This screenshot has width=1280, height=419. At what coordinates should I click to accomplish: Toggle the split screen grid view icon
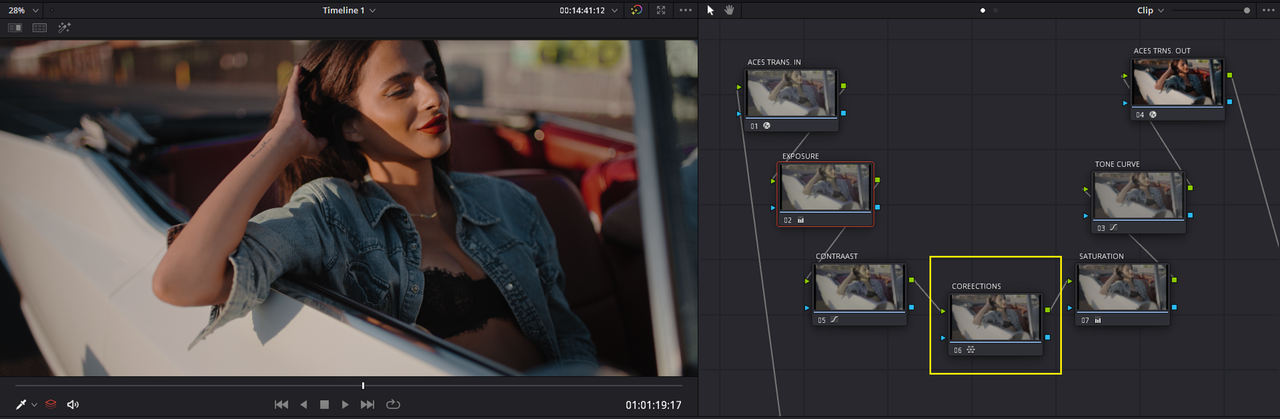40,28
